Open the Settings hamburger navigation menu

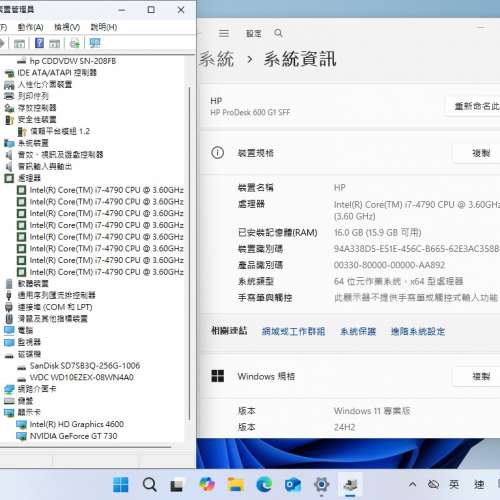click(224, 33)
